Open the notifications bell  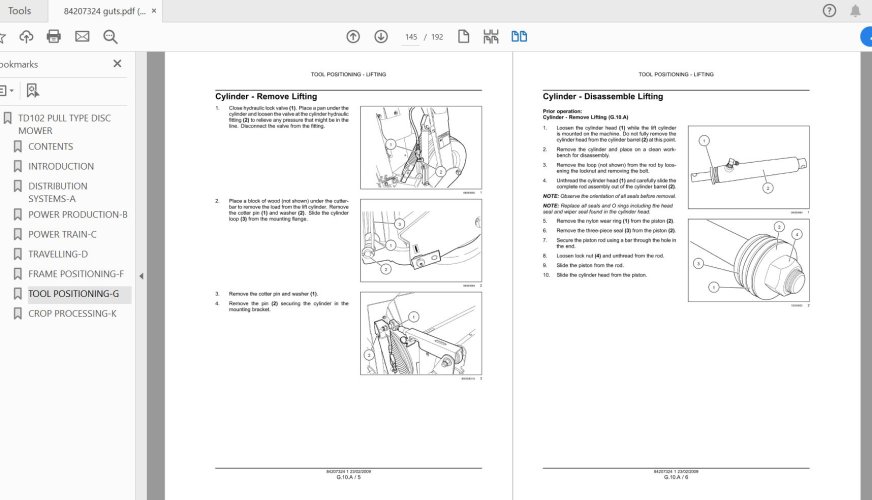click(x=855, y=11)
